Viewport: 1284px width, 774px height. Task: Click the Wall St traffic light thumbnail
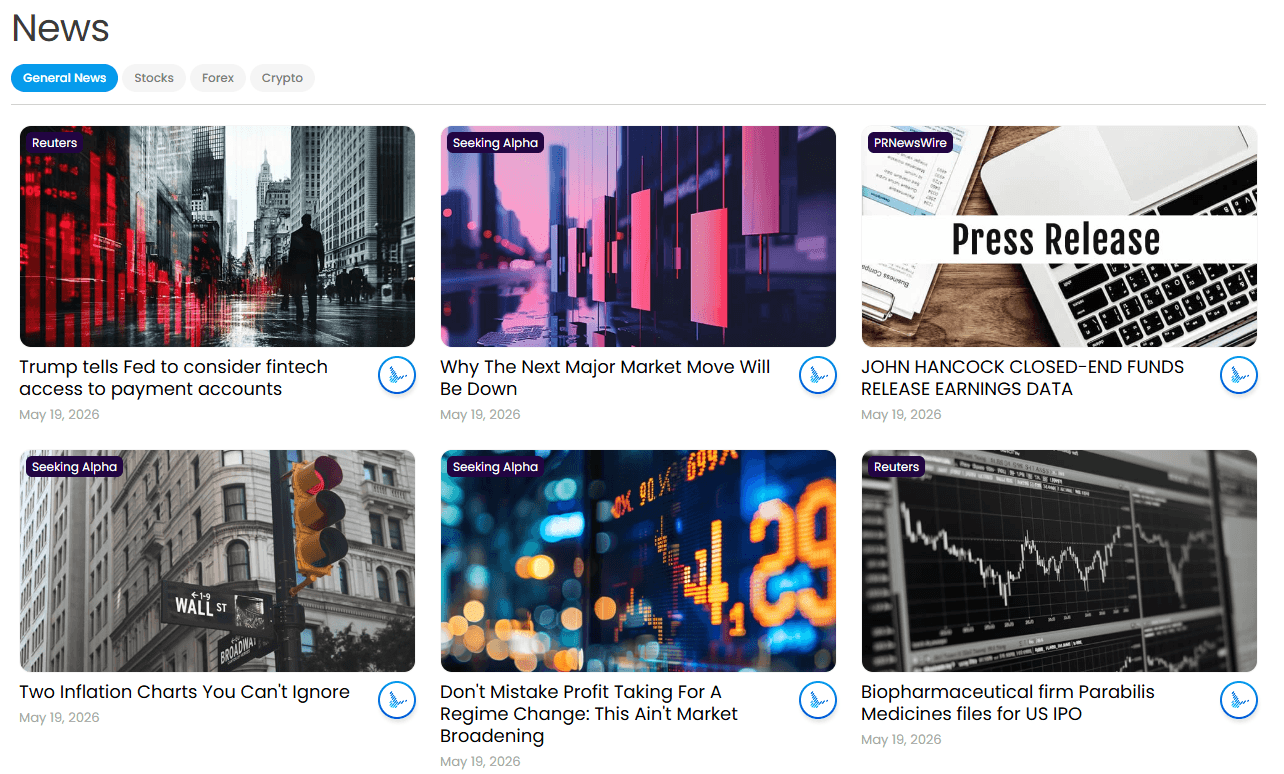(x=217, y=561)
